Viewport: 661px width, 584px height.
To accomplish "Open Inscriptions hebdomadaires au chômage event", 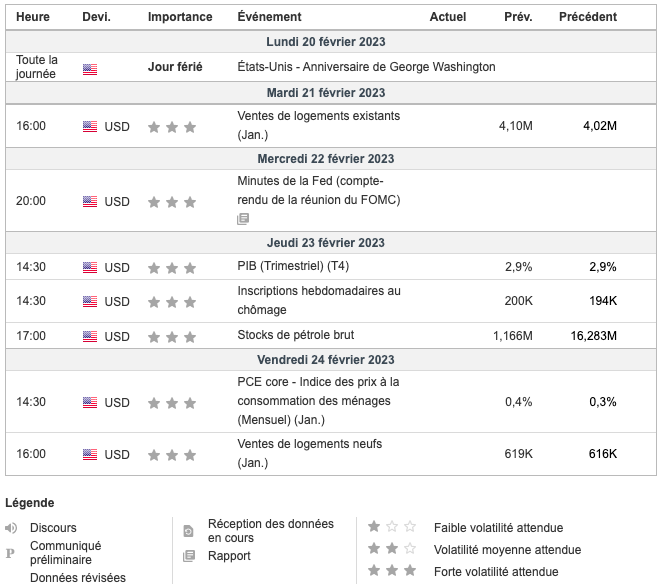I will click(x=319, y=300).
